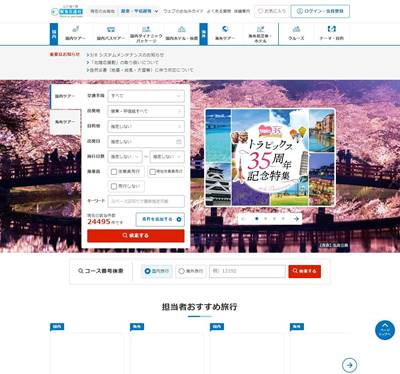The width and height of the screenshot is (400, 374).
Task: Go to next slide in banner carousel
Action: tap(296, 219)
